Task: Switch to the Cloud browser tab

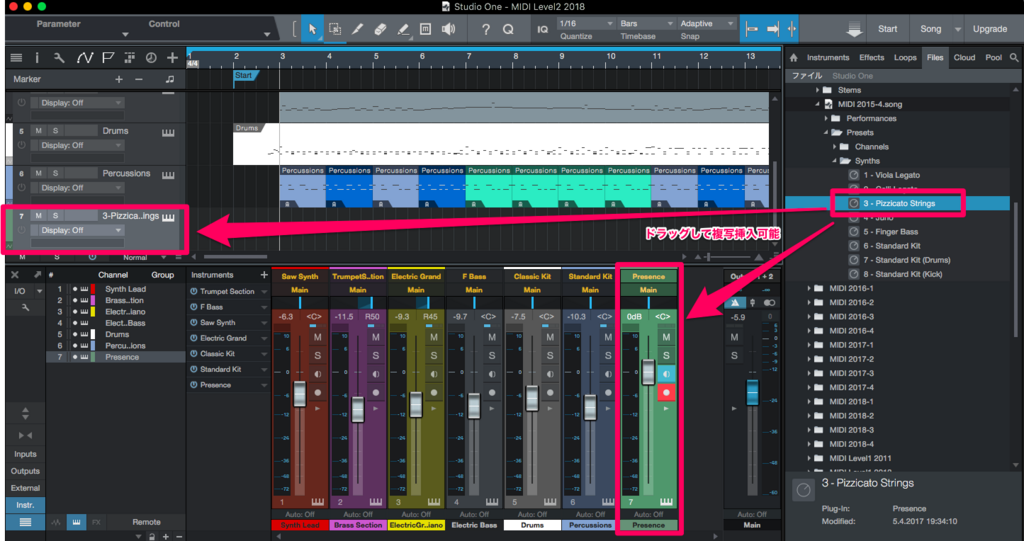Action: (x=964, y=57)
